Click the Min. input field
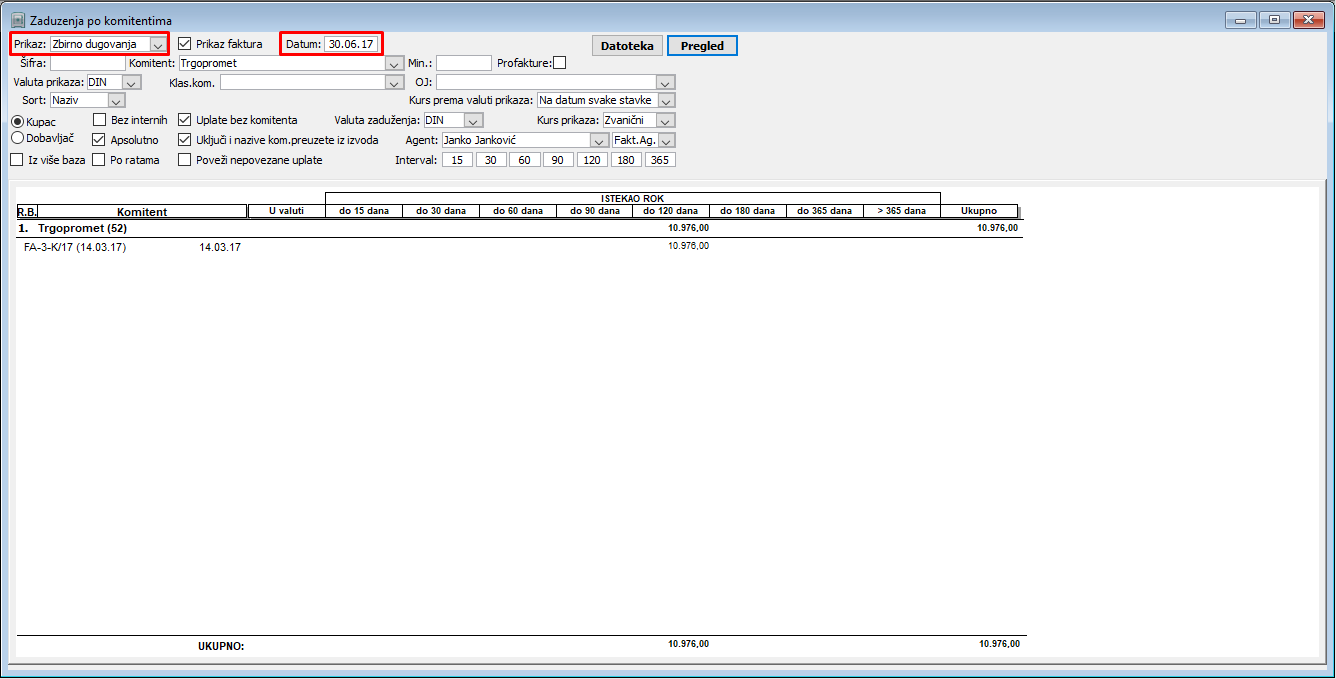The height and width of the screenshot is (679, 1336). (x=464, y=63)
